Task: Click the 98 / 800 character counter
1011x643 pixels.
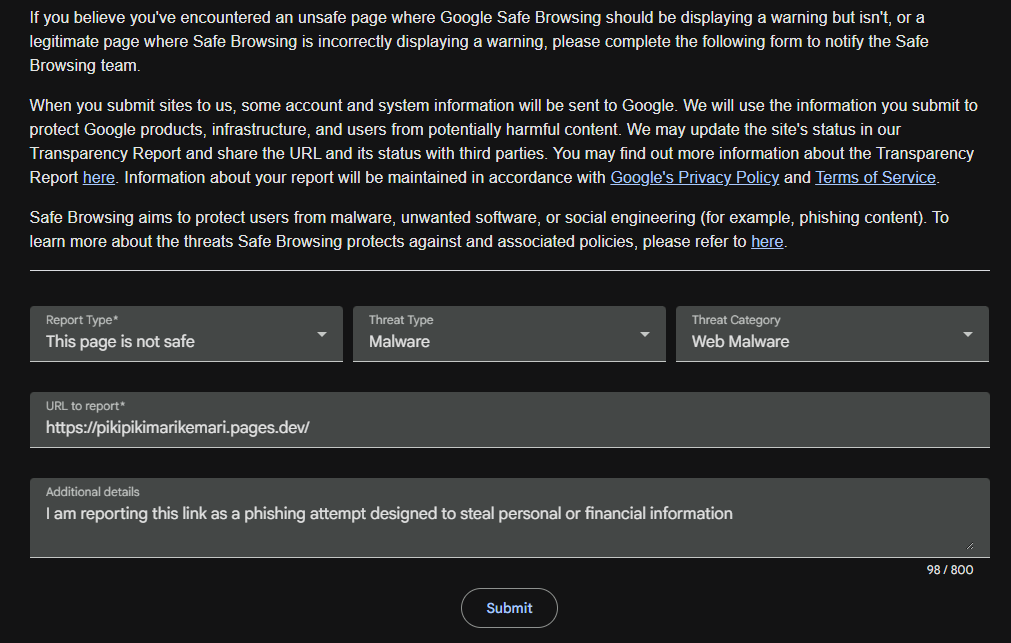Action: (950, 570)
